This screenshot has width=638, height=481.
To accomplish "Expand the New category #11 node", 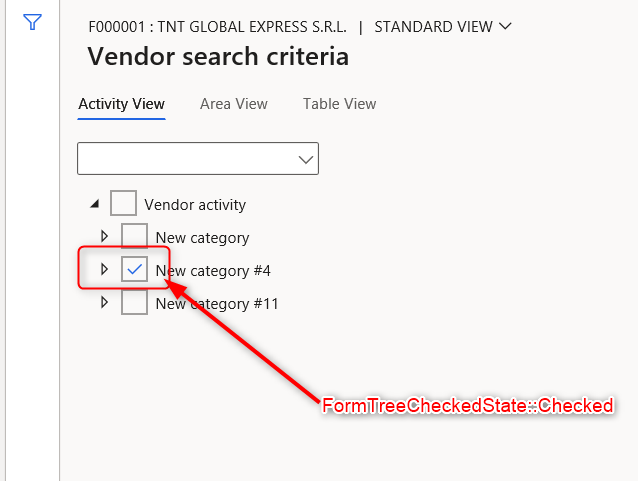I will point(104,303).
